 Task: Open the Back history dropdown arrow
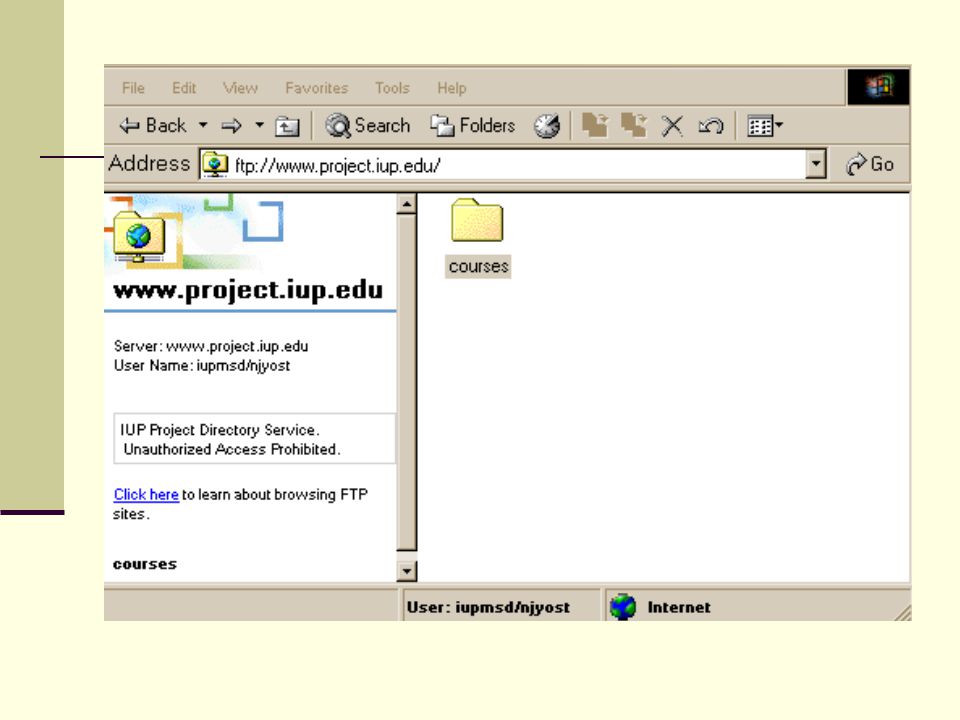(203, 126)
